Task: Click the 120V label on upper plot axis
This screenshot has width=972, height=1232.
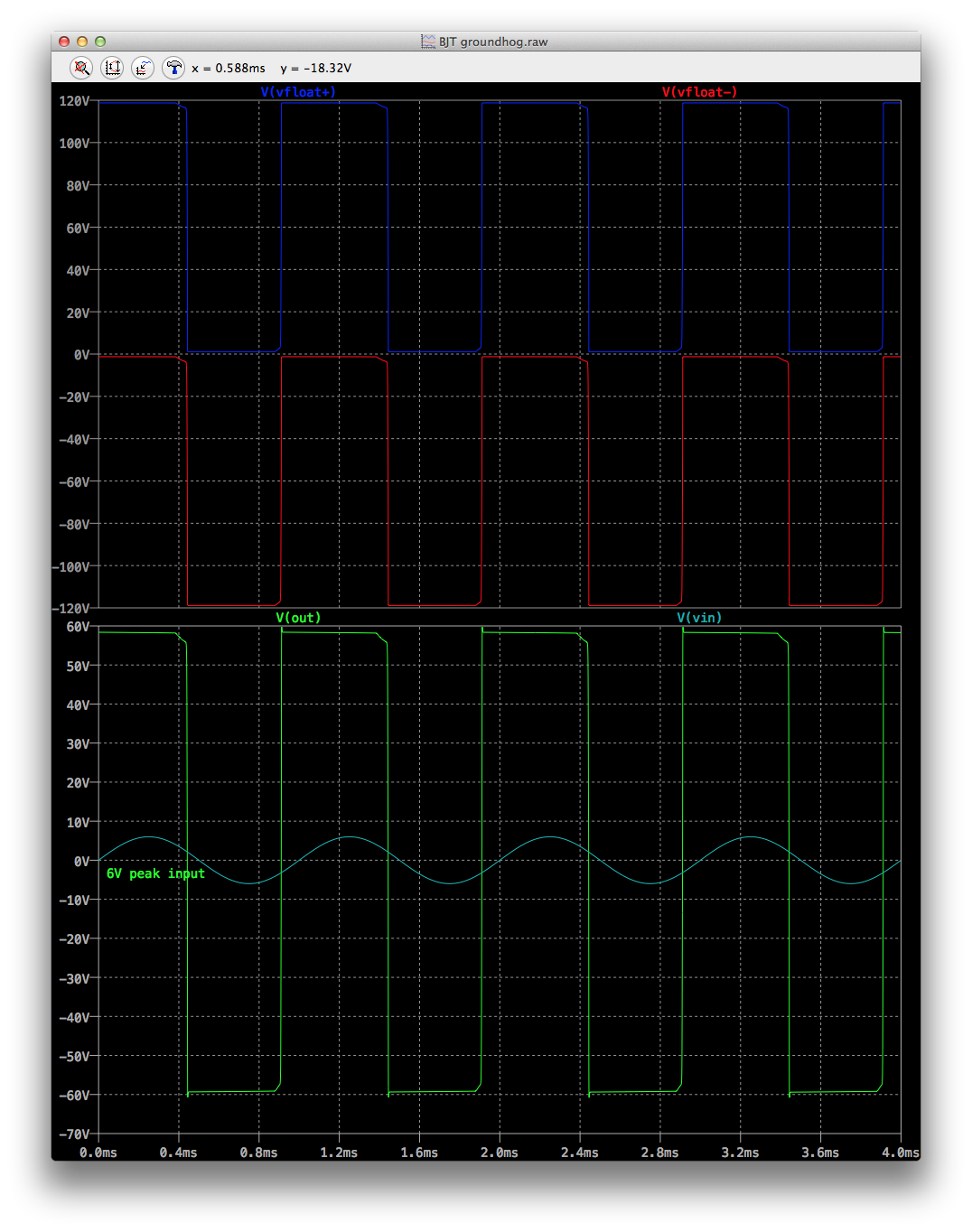Action: click(x=74, y=101)
